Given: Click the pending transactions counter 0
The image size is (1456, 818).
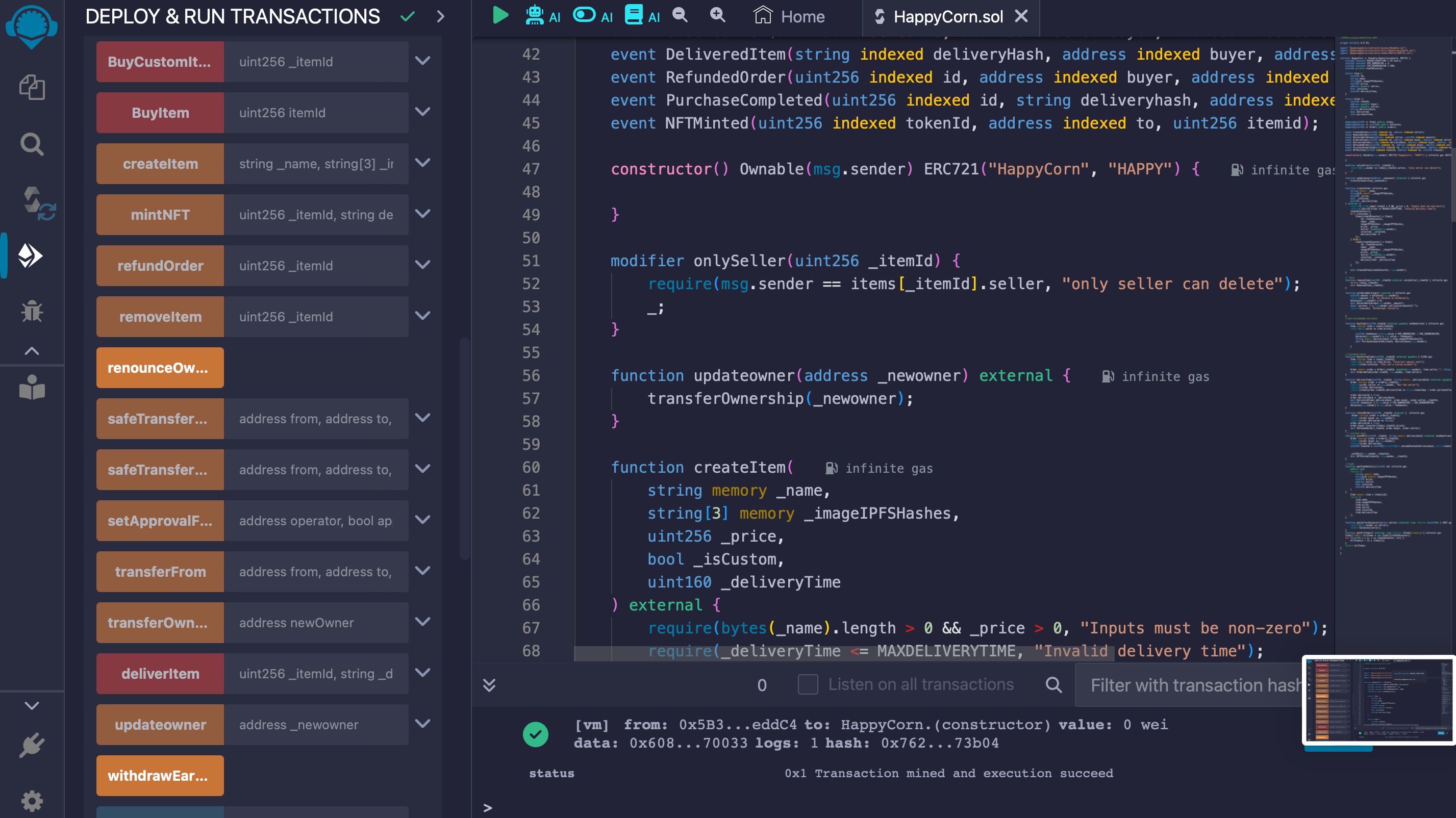Looking at the screenshot, I should 761,685.
